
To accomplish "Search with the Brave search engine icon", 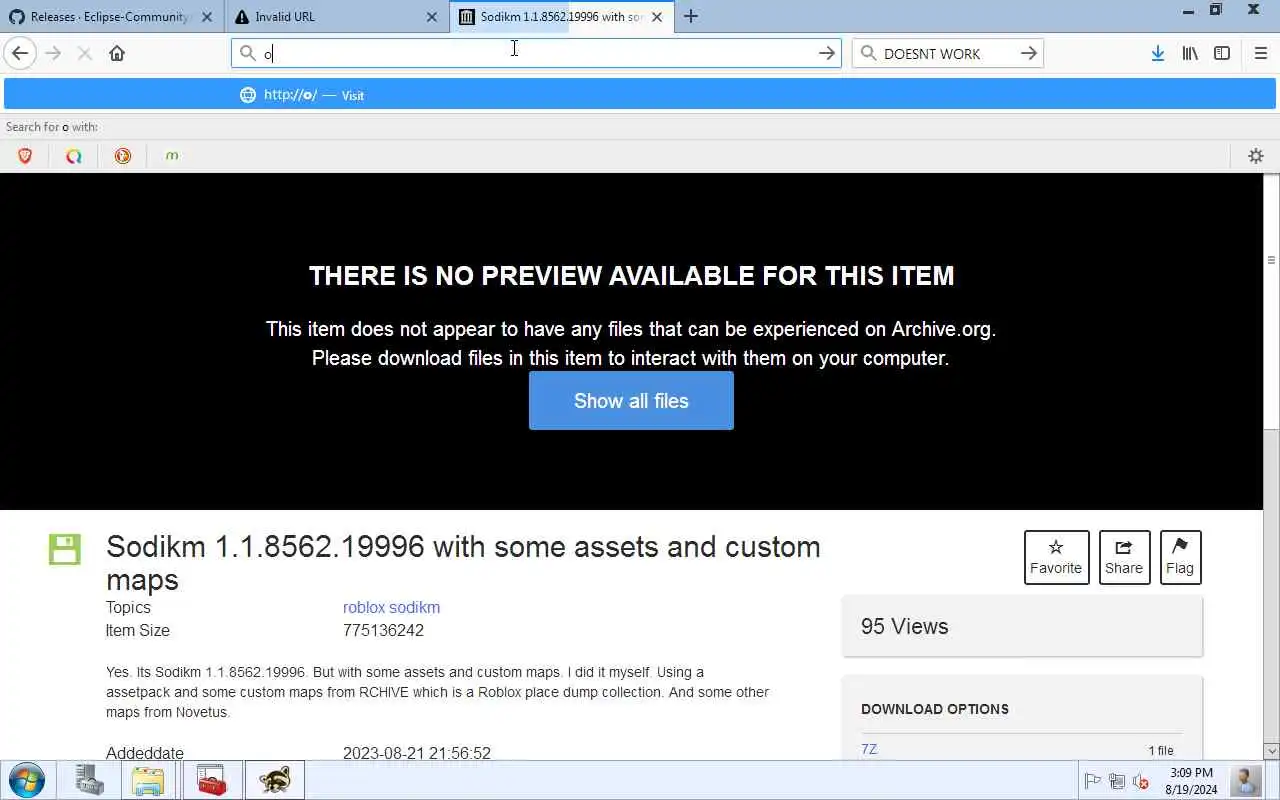I will click(25, 155).
